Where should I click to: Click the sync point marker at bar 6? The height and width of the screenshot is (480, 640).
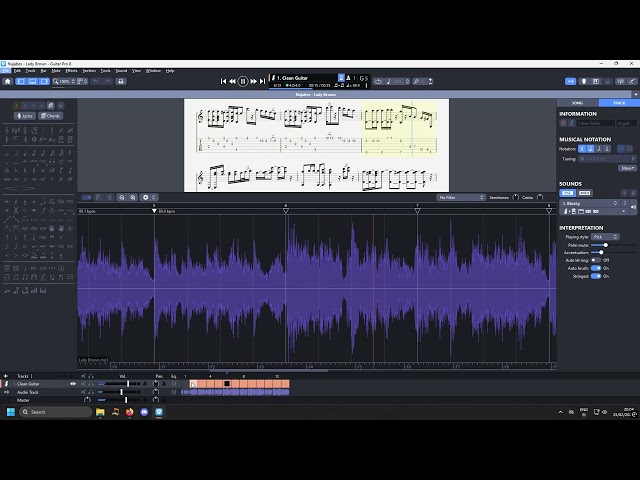pos(286,211)
